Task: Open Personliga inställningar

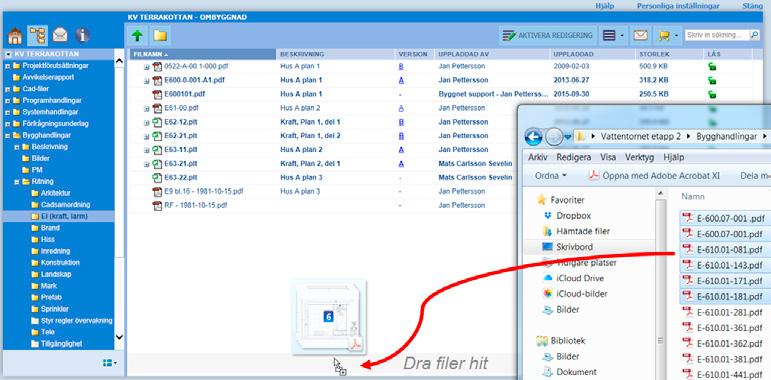Action: click(x=678, y=6)
